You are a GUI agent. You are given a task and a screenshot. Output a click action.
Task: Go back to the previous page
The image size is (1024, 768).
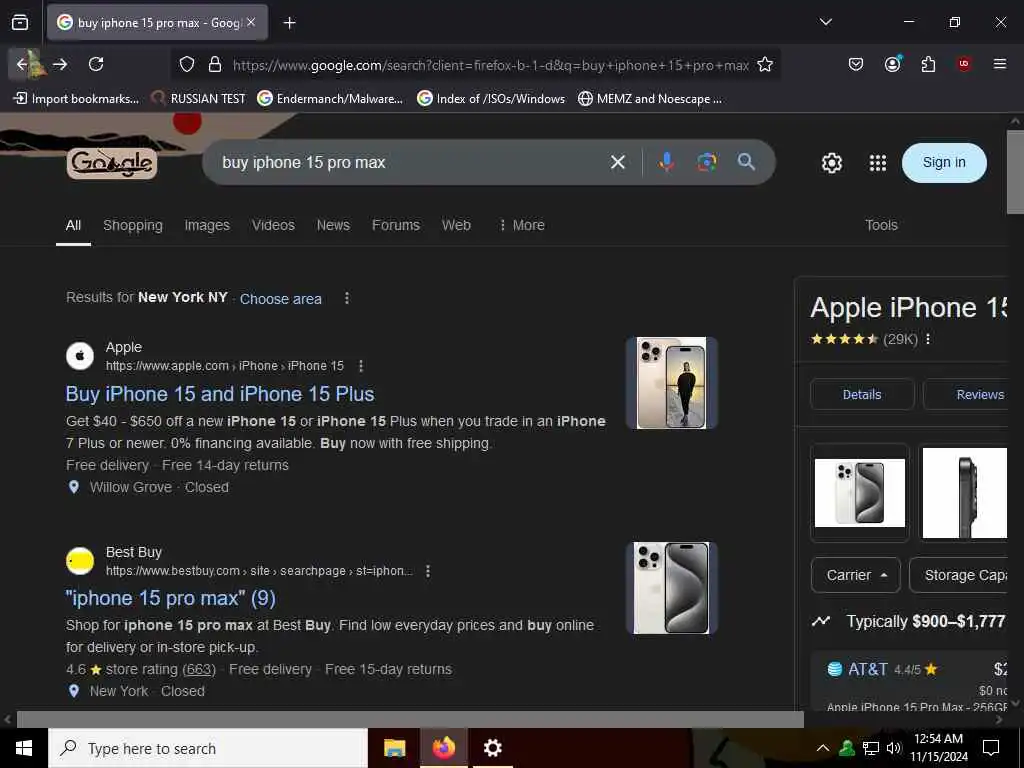click(x=22, y=64)
